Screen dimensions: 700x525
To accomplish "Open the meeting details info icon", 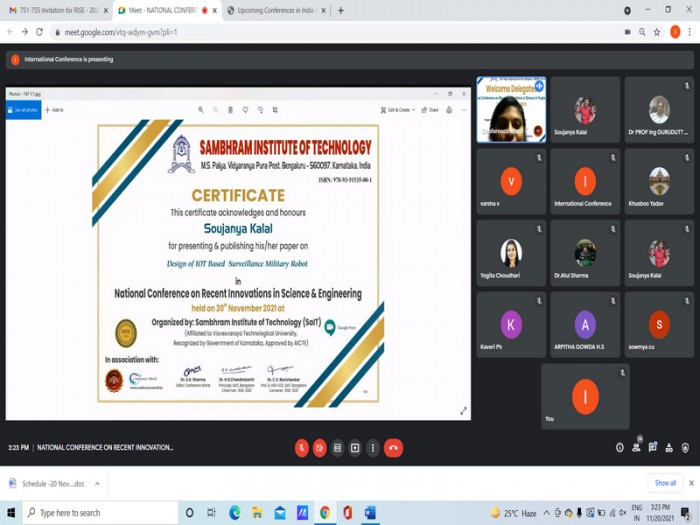I will (x=619, y=448).
